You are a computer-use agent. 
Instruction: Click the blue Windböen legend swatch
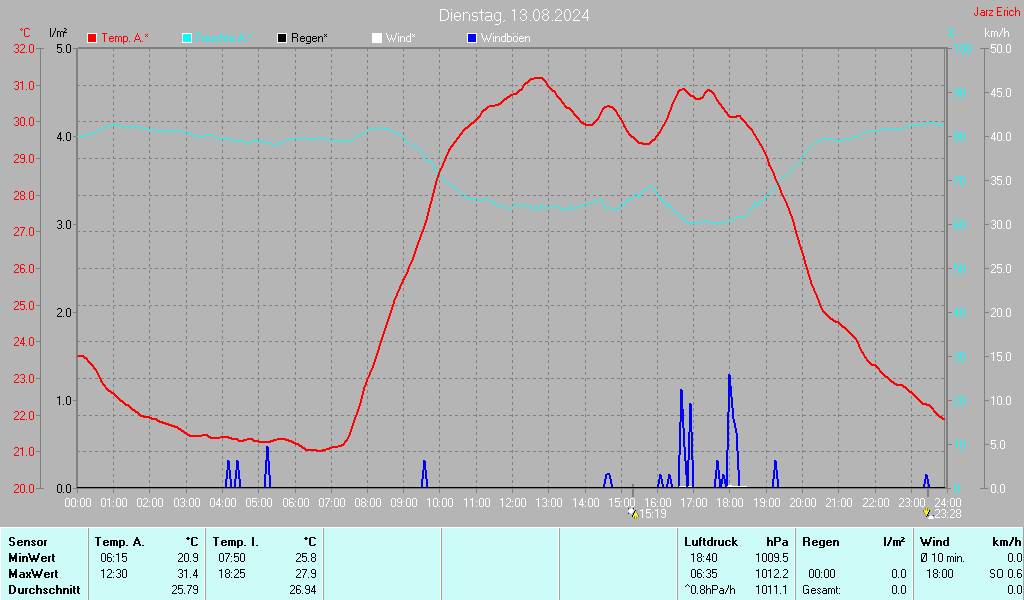(472, 38)
